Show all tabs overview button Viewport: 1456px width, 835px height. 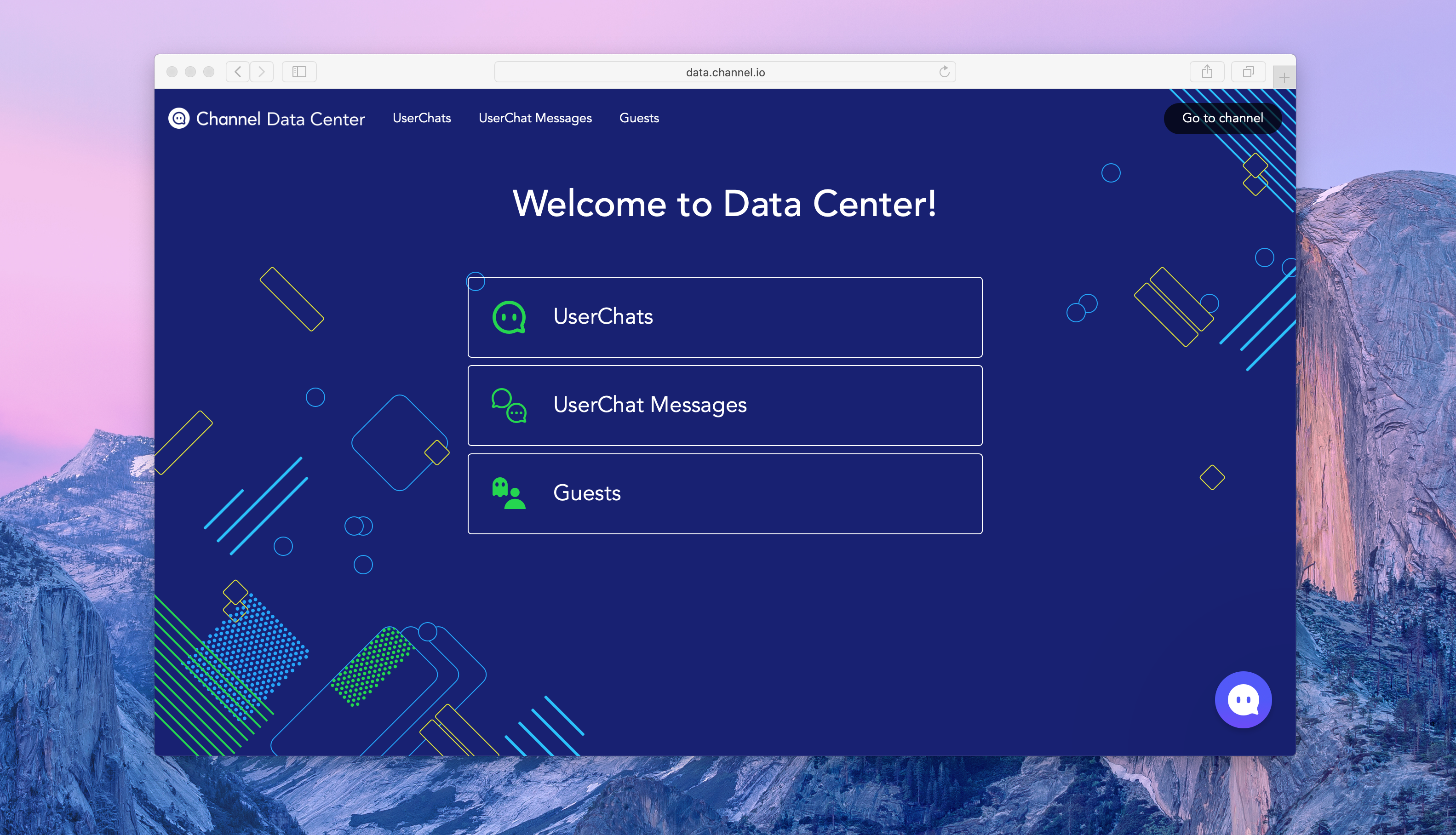pos(1248,72)
